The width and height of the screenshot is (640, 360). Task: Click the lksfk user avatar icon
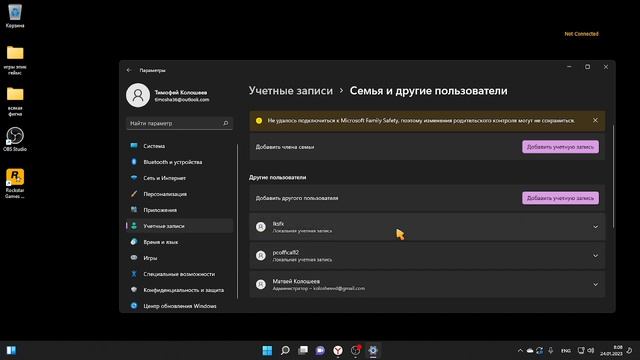(x=261, y=227)
